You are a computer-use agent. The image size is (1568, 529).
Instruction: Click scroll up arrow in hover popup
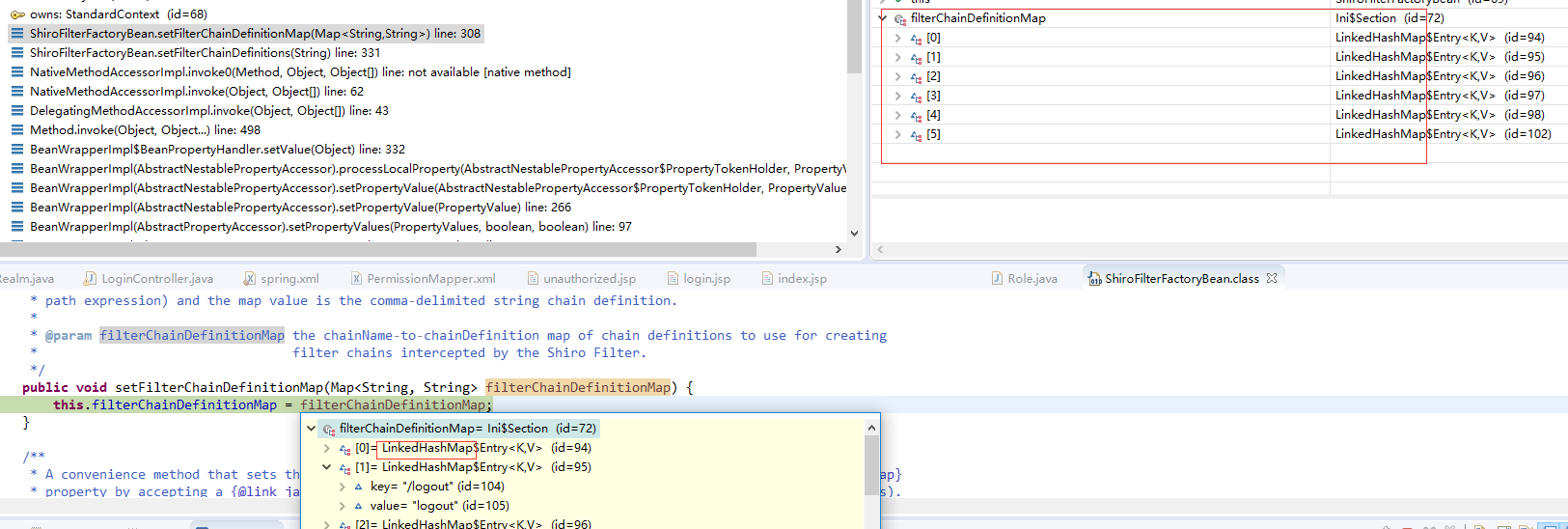tap(871, 428)
